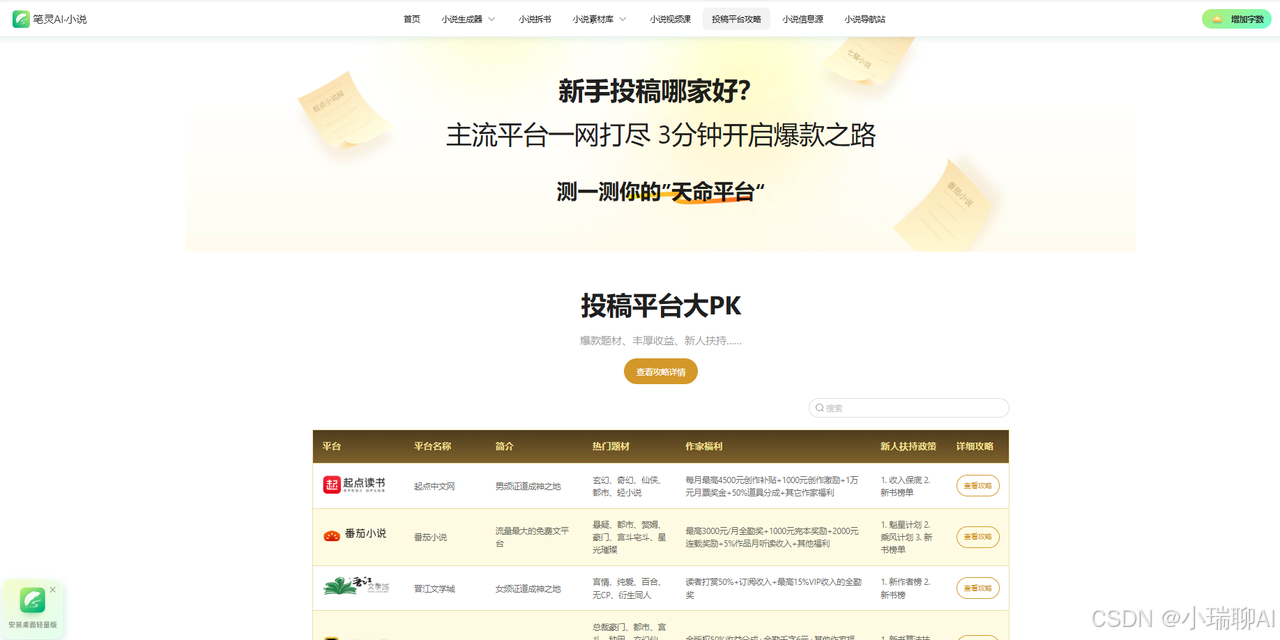Select 投稿平台攻略 nav item

(x=736, y=19)
